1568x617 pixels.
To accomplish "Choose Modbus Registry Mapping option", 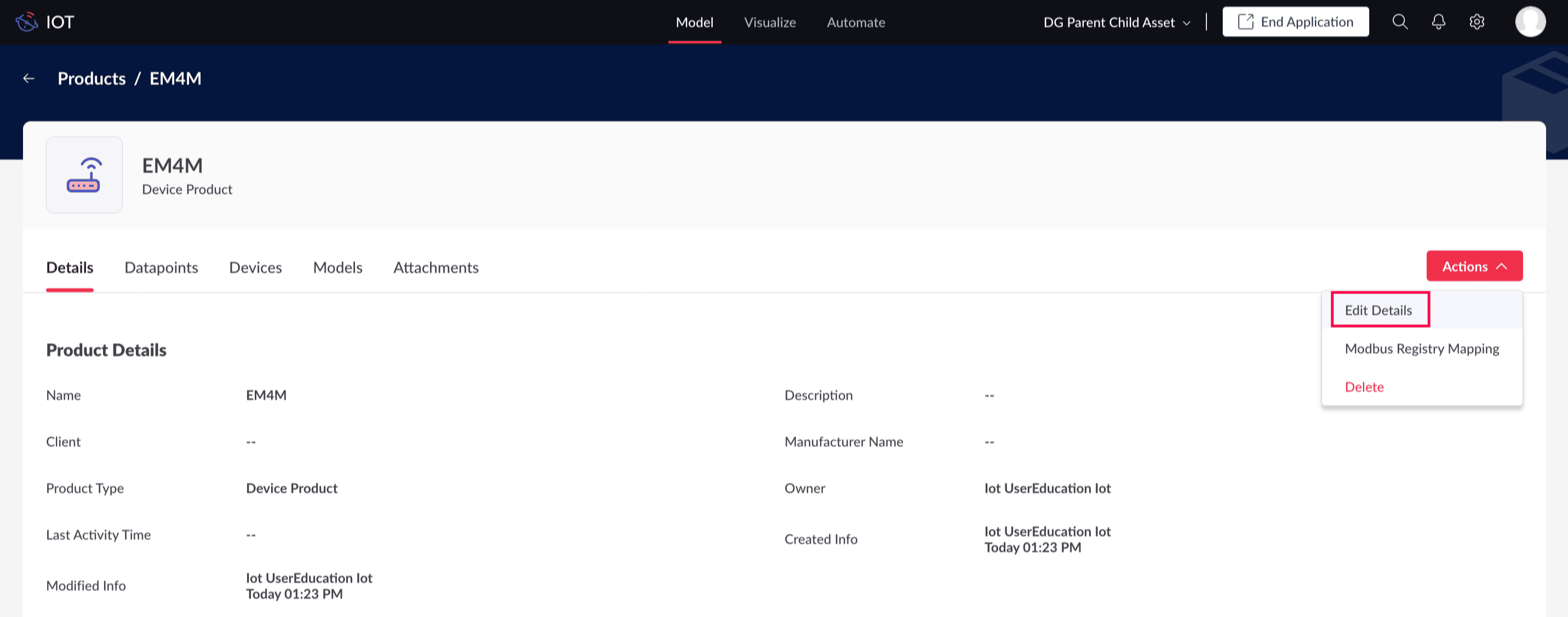I will pos(1421,349).
